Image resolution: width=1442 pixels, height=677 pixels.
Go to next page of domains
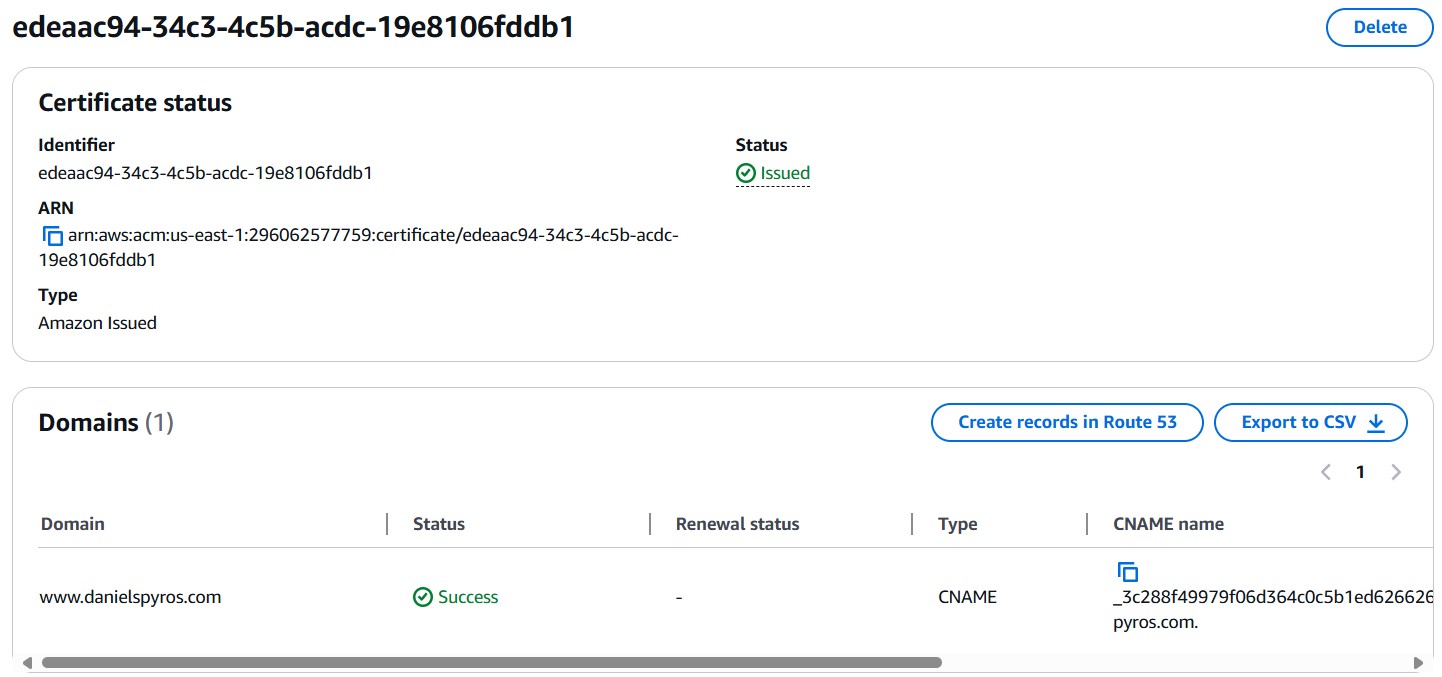(1396, 472)
